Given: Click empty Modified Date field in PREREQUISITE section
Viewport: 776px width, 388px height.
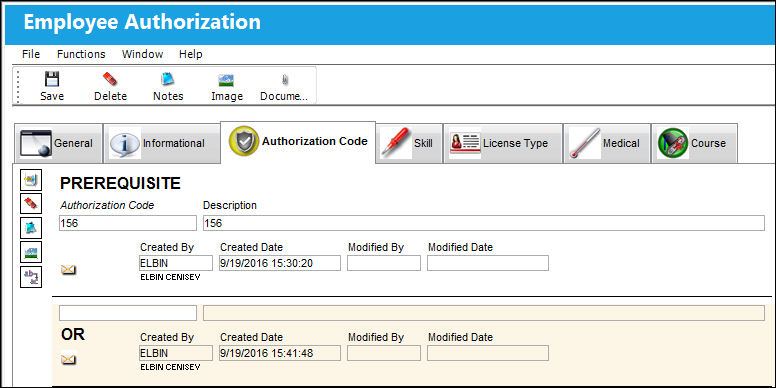Looking at the screenshot, I should click(x=487, y=263).
